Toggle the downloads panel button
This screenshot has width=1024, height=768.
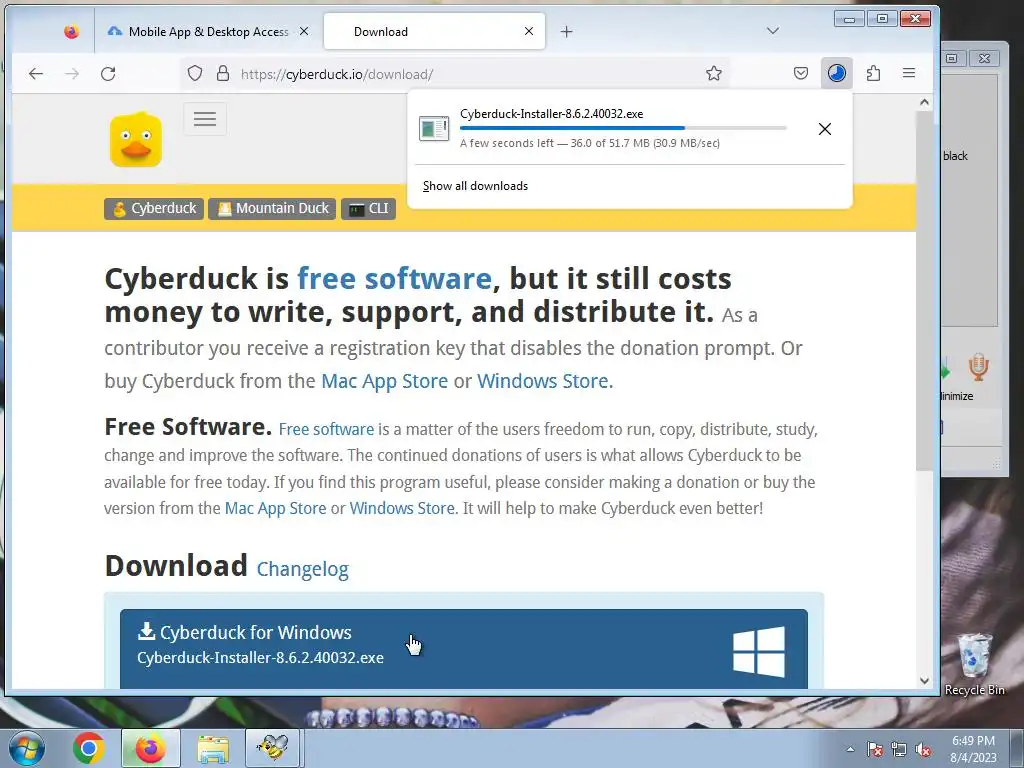point(837,73)
